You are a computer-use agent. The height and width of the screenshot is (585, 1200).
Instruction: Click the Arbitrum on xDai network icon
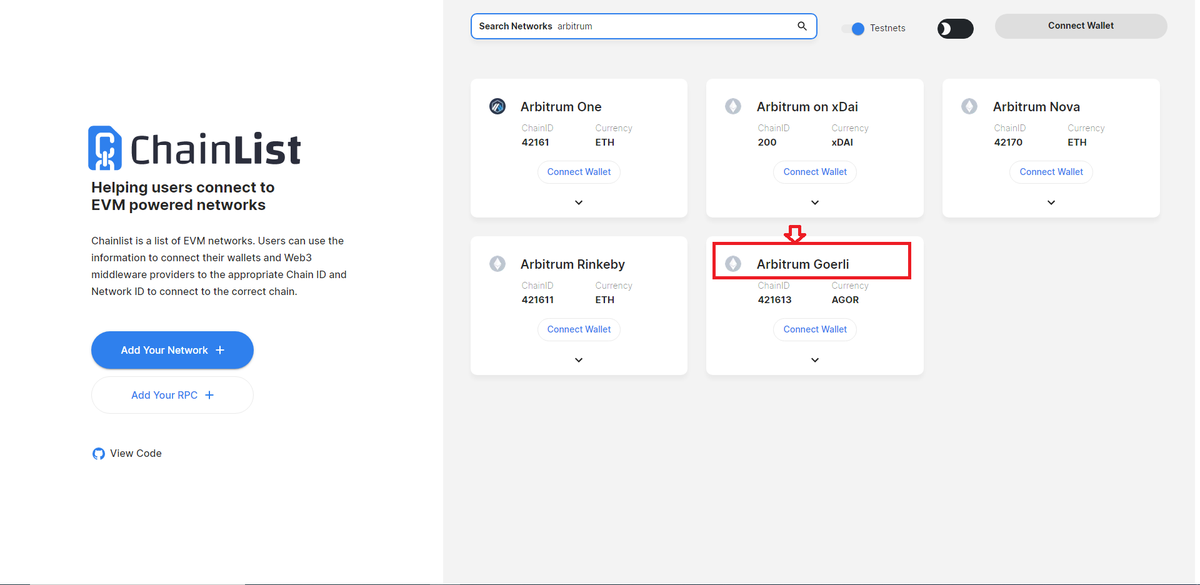click(733, 106)
